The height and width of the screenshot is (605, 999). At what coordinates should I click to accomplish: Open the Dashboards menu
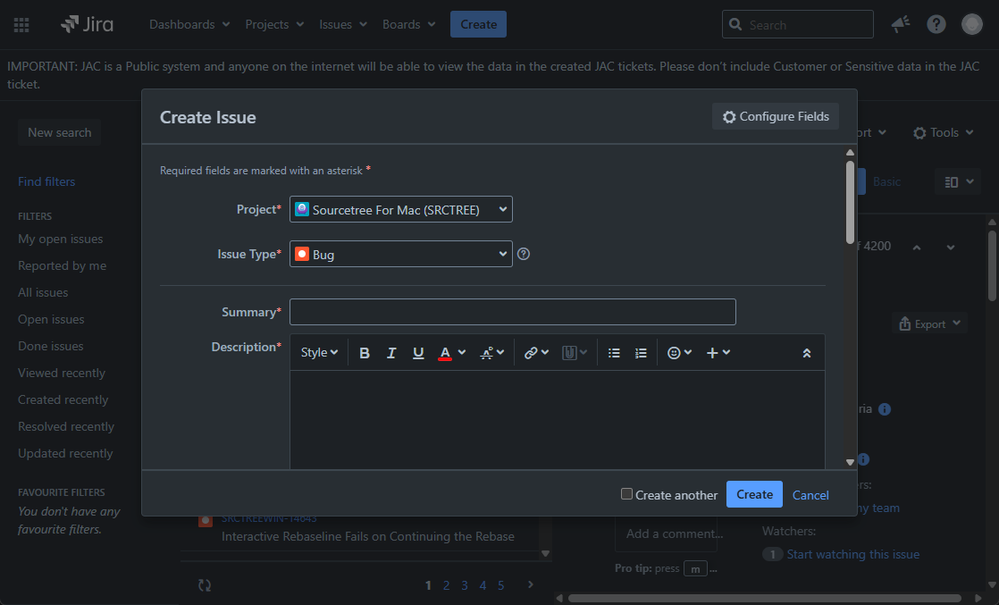tap(189, 24)
